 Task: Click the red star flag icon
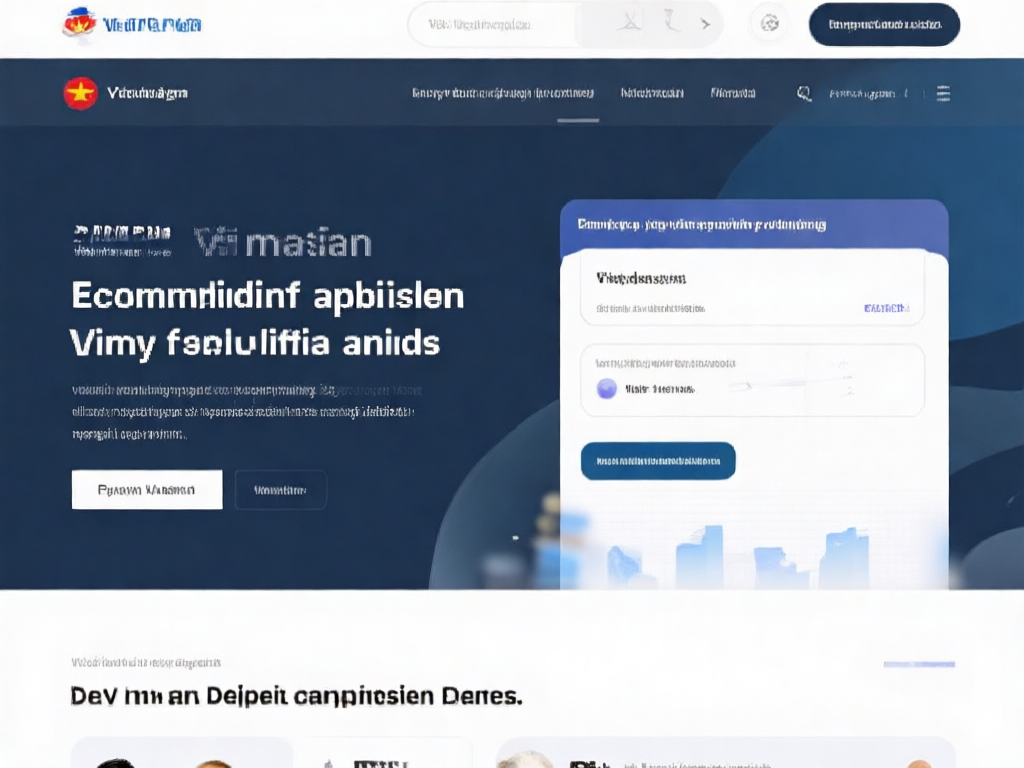pos(80,93)
